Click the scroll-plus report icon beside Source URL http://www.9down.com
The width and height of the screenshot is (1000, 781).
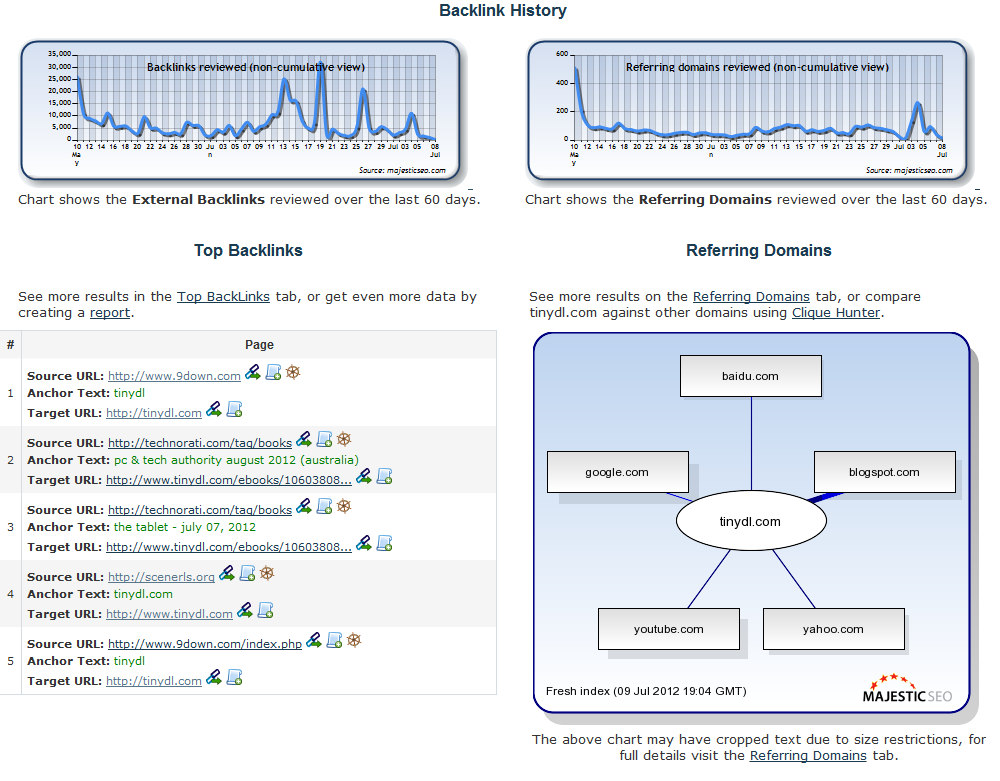pos(274,372)
